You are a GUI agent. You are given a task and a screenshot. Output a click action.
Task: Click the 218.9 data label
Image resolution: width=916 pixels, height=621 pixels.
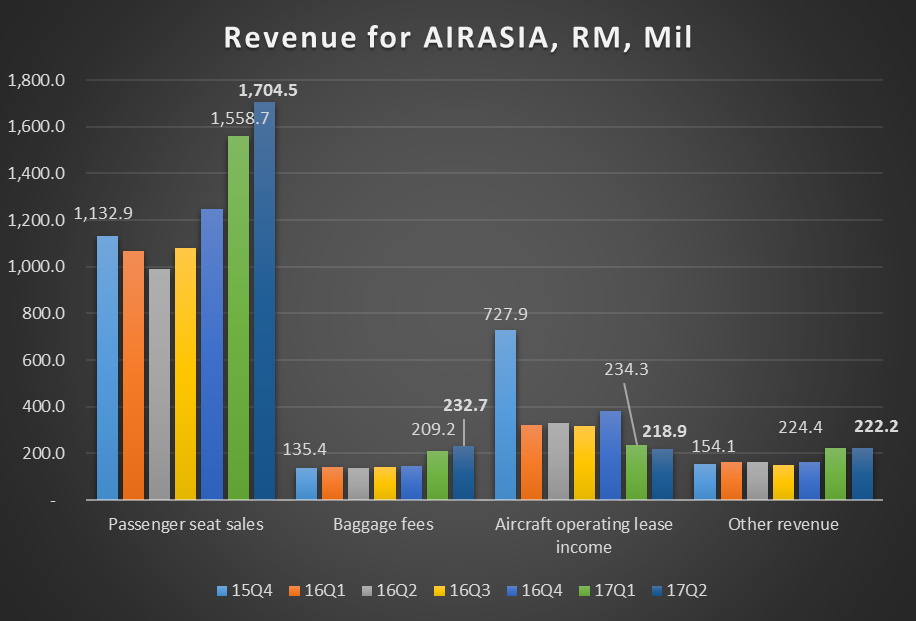(665, 431)
